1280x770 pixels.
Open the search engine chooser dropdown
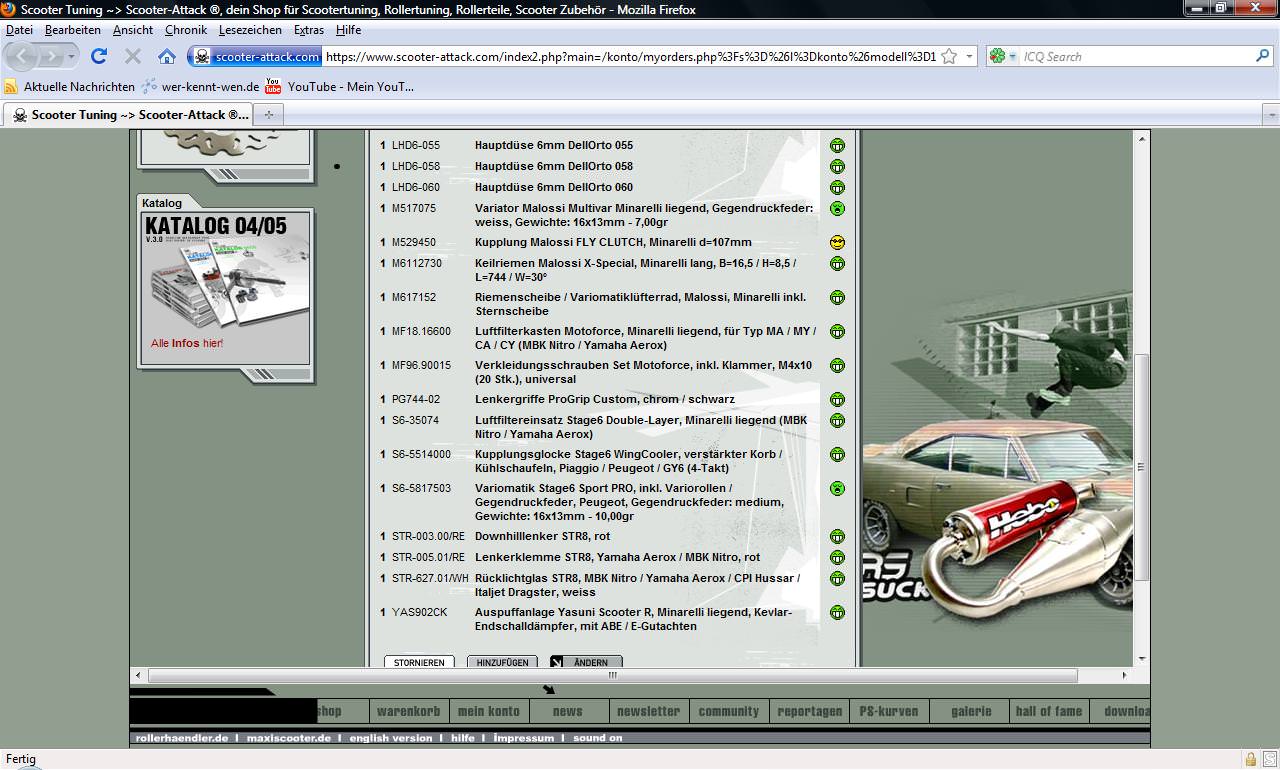click(x=1002, y=56)
